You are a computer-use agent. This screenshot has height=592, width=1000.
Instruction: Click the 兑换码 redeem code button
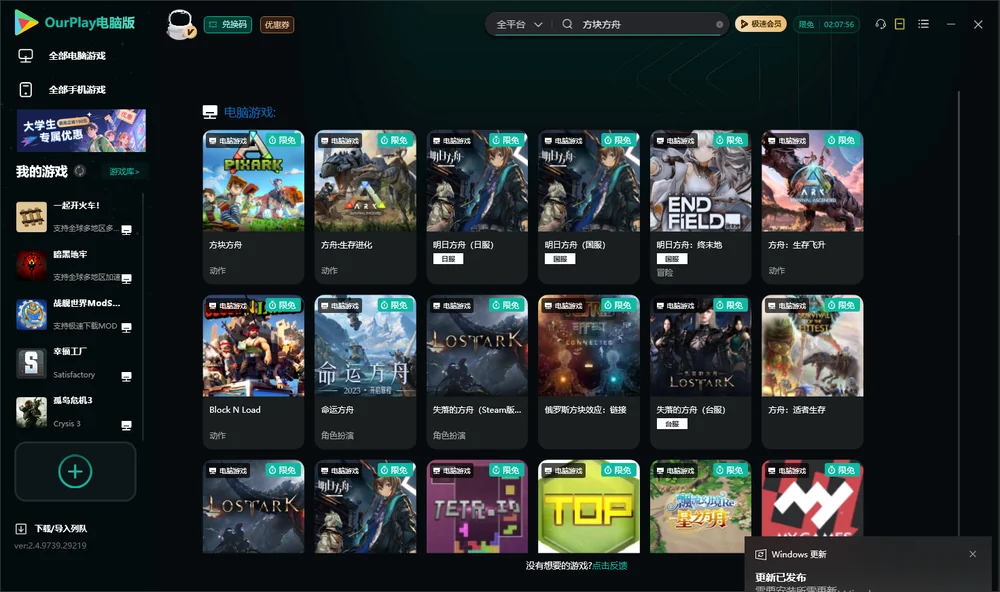[228, 24]
